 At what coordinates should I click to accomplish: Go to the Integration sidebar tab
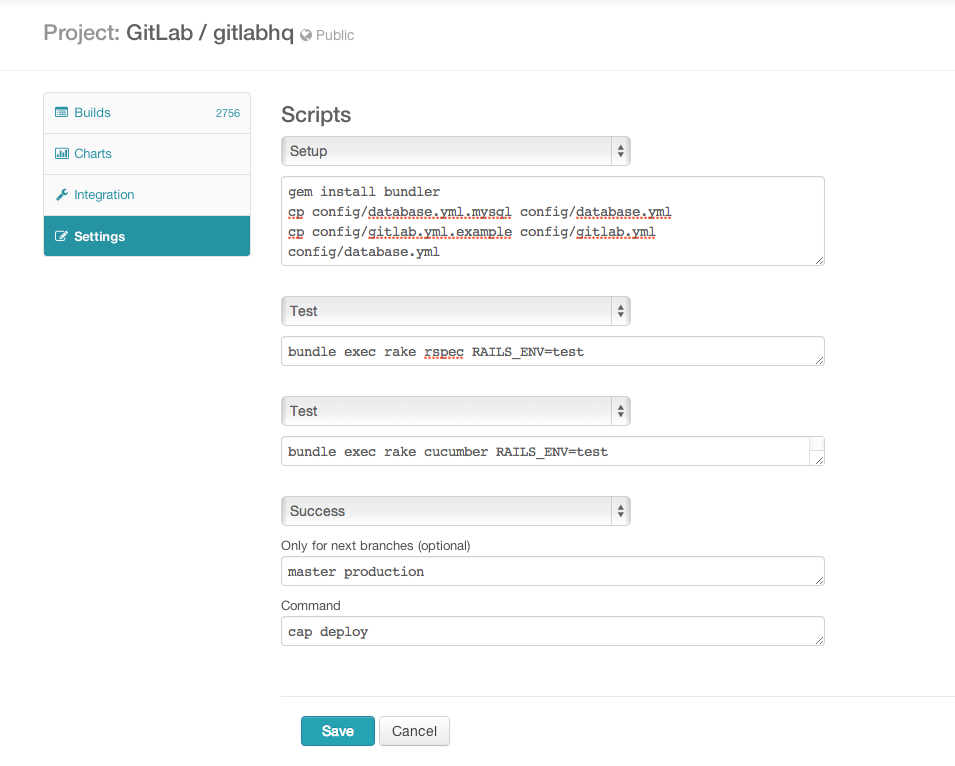[147, 195]
